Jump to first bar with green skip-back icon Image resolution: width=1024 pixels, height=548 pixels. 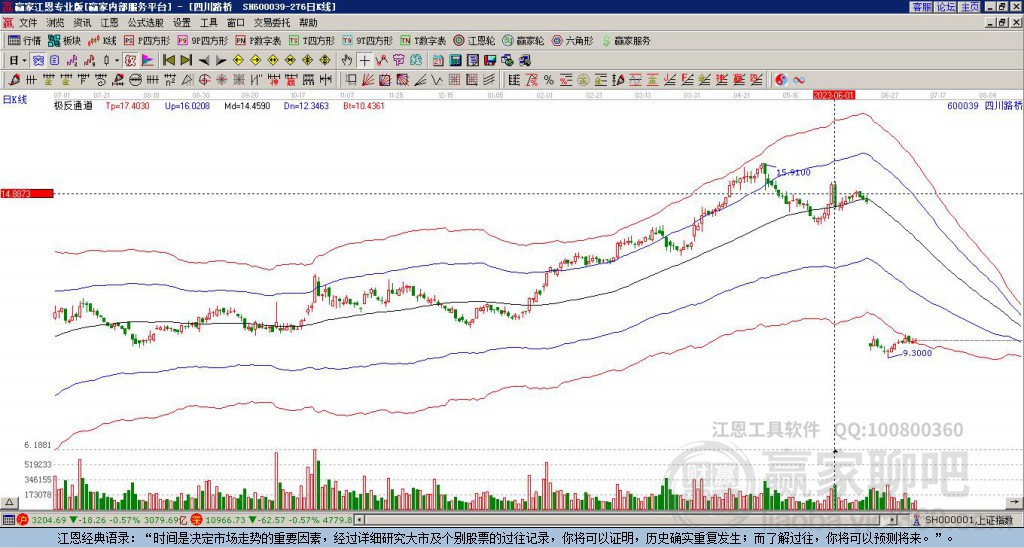[x=168, y=60]
